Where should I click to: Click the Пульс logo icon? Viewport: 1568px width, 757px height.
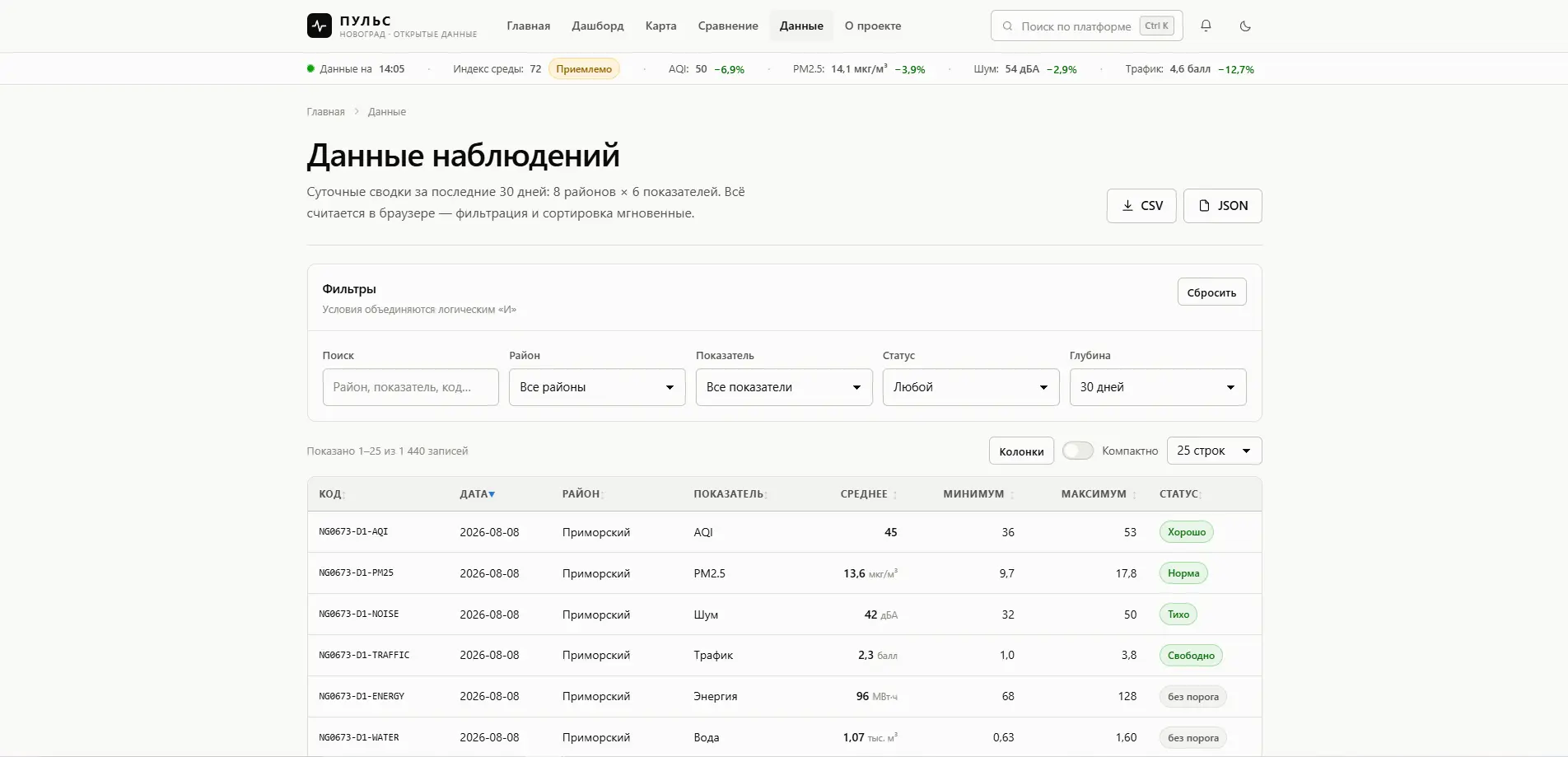click(319, 26)
